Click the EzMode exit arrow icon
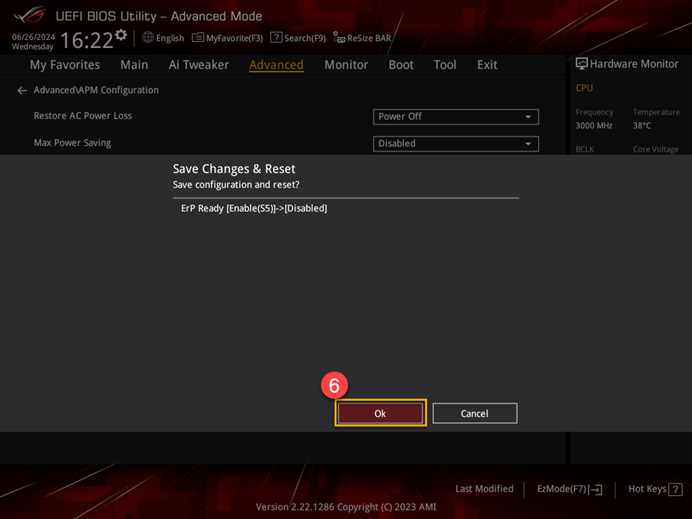The image size is (692, 519). click(596, 489)
